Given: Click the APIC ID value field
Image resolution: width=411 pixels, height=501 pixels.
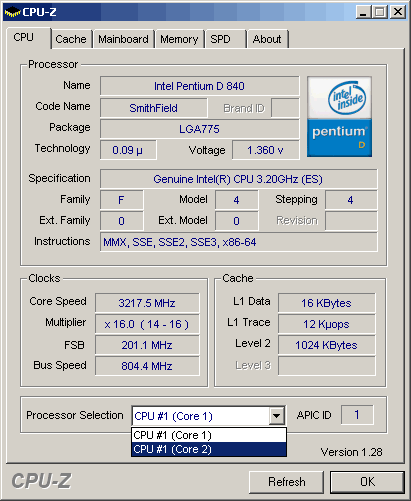Looking at the screenshot, I should 357,415.
